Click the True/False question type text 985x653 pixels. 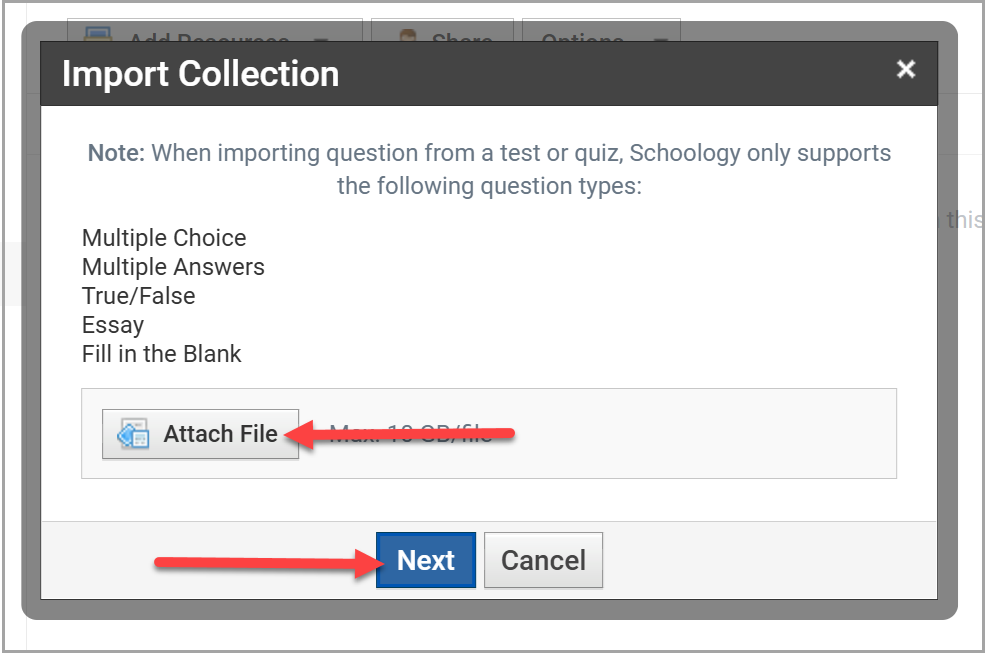pos(139,295)
